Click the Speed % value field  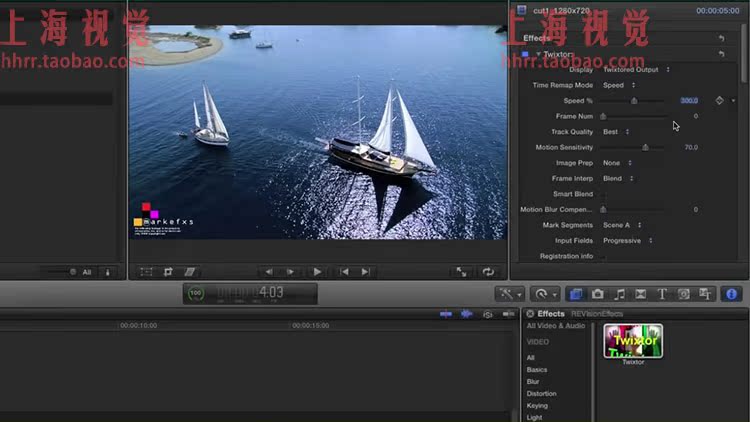(689, 100)
